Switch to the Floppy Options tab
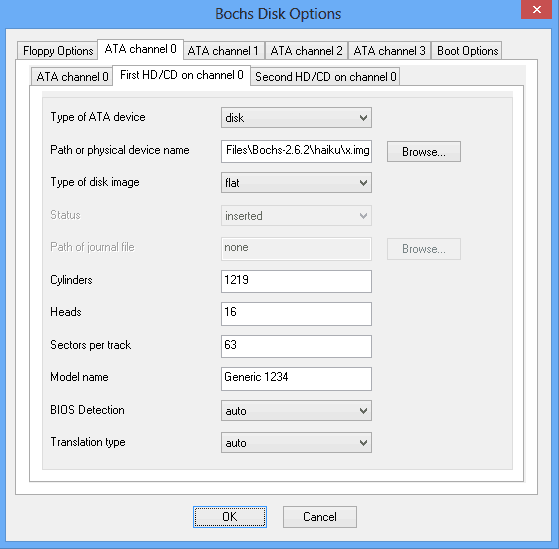This screenshot has width=559, height=549. click(x=57, y=51)
